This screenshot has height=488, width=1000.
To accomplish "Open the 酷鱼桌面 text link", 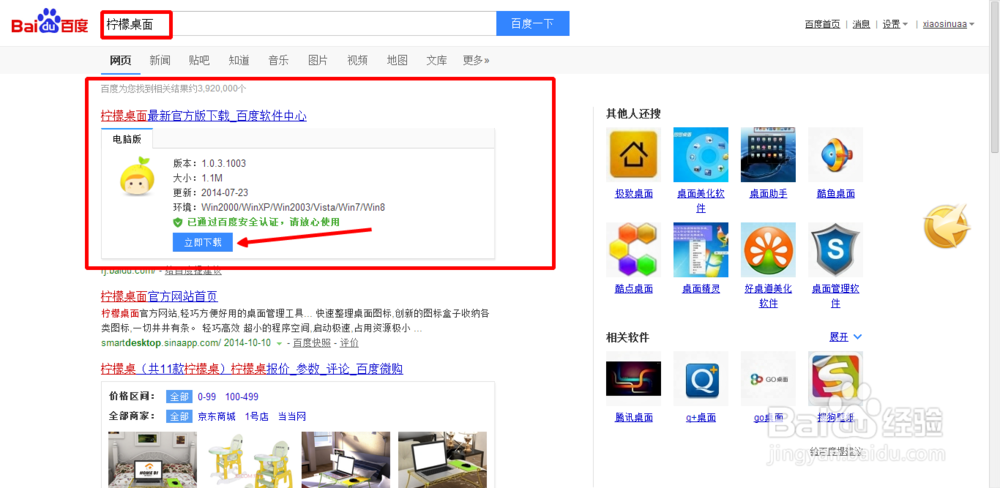I will pyautogui.click(x=835, y=194).
